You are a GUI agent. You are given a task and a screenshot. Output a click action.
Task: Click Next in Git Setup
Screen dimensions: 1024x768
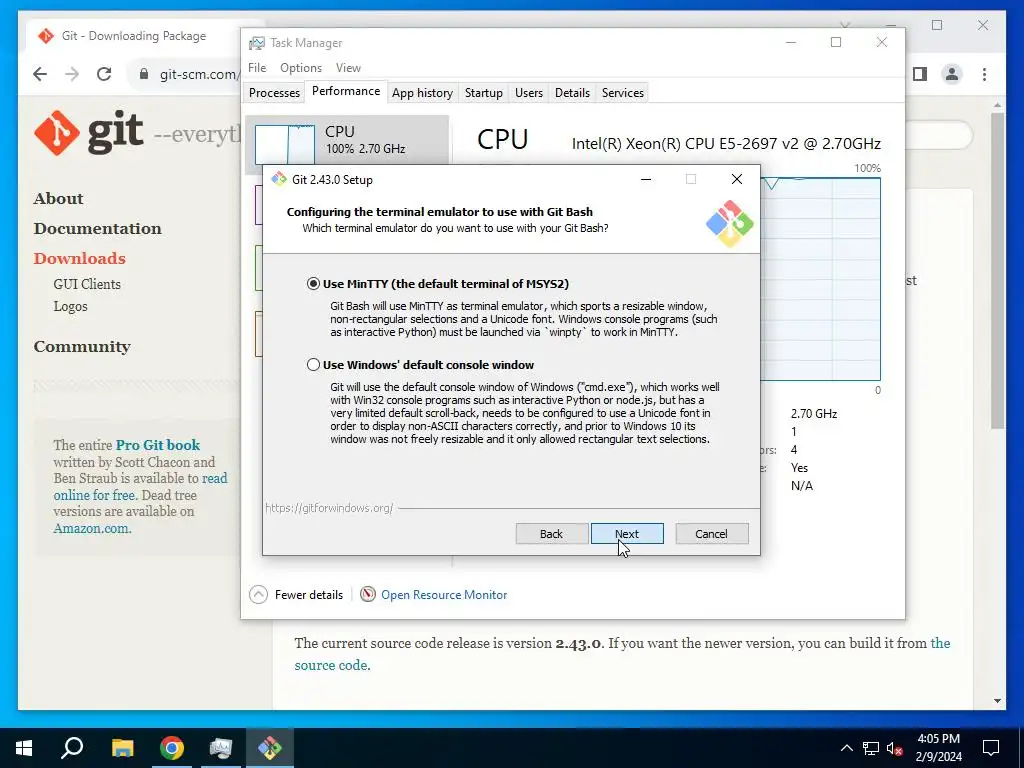click(627, 534)
